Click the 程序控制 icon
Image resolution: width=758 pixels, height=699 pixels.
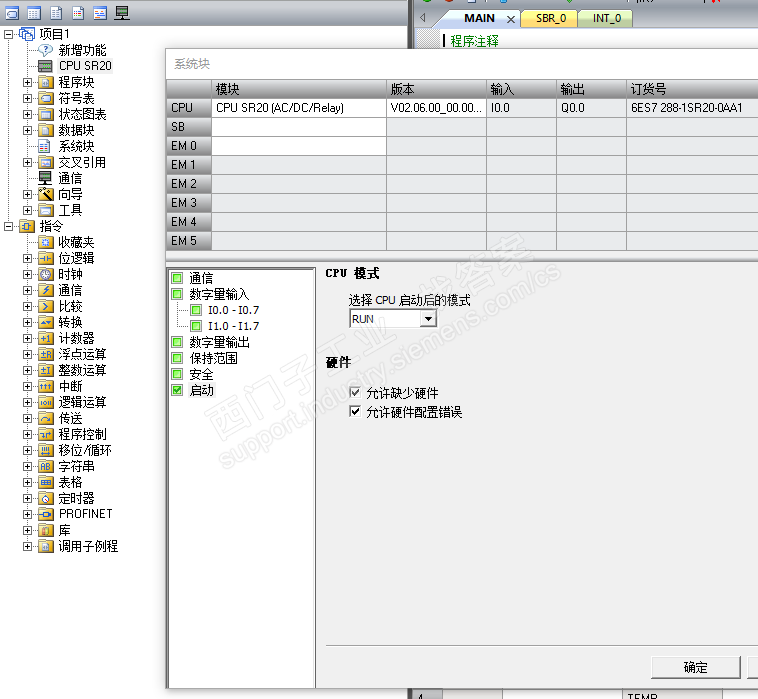[x=45, y=434]
